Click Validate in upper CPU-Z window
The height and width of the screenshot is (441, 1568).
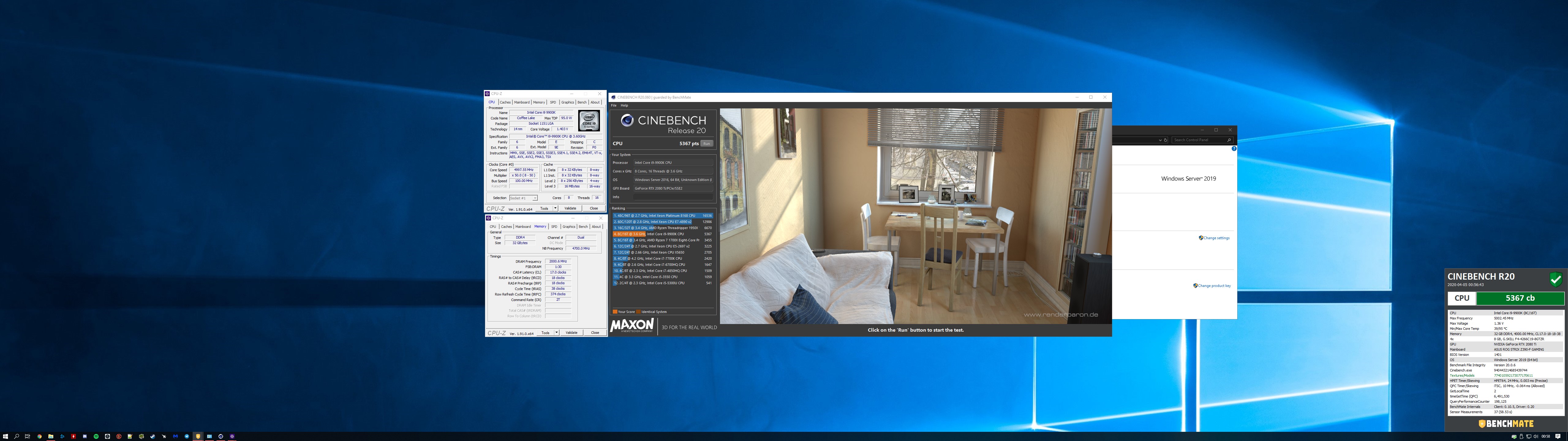pos(570,208)
